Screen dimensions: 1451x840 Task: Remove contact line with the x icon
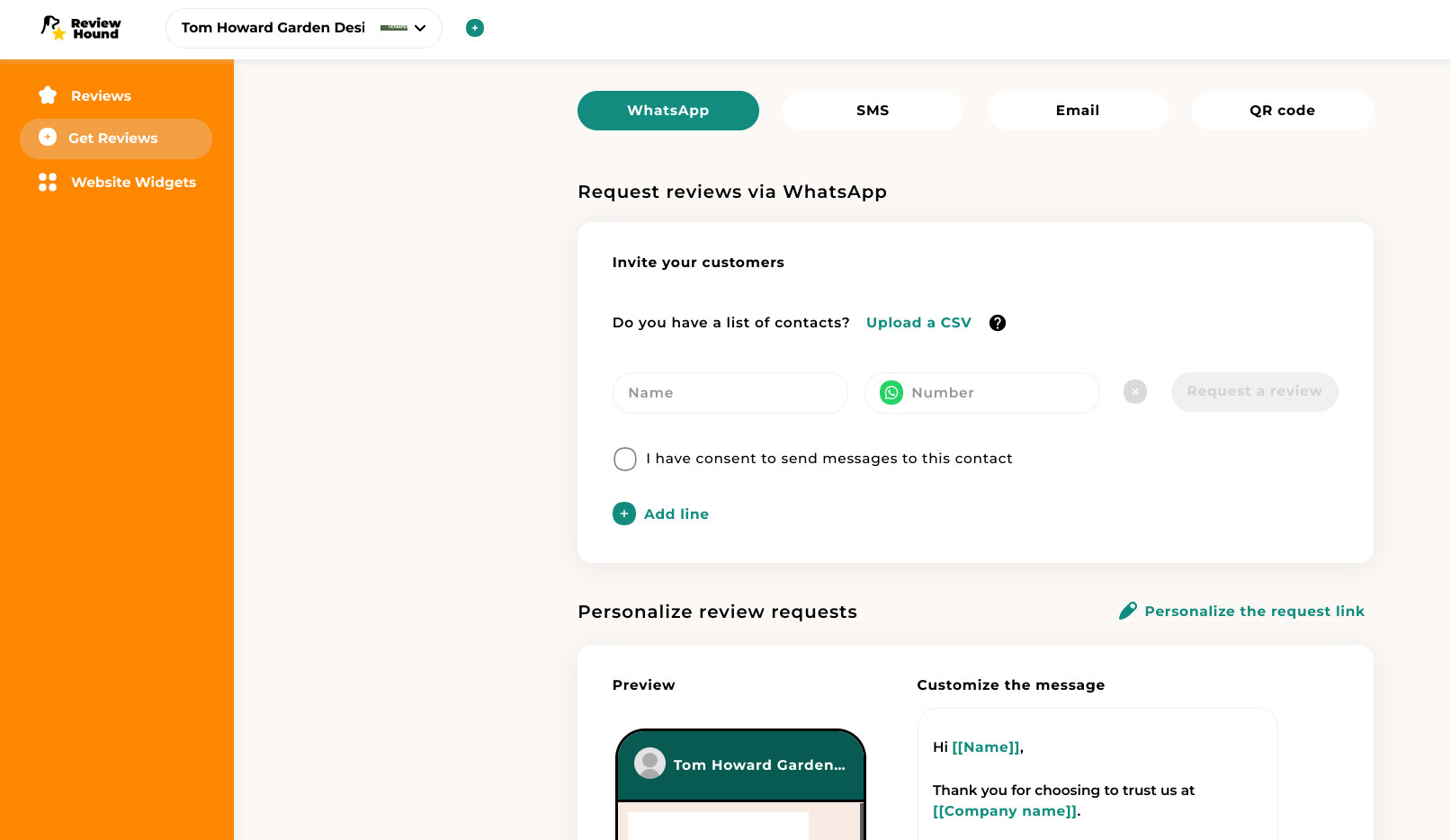(1135, 392)
